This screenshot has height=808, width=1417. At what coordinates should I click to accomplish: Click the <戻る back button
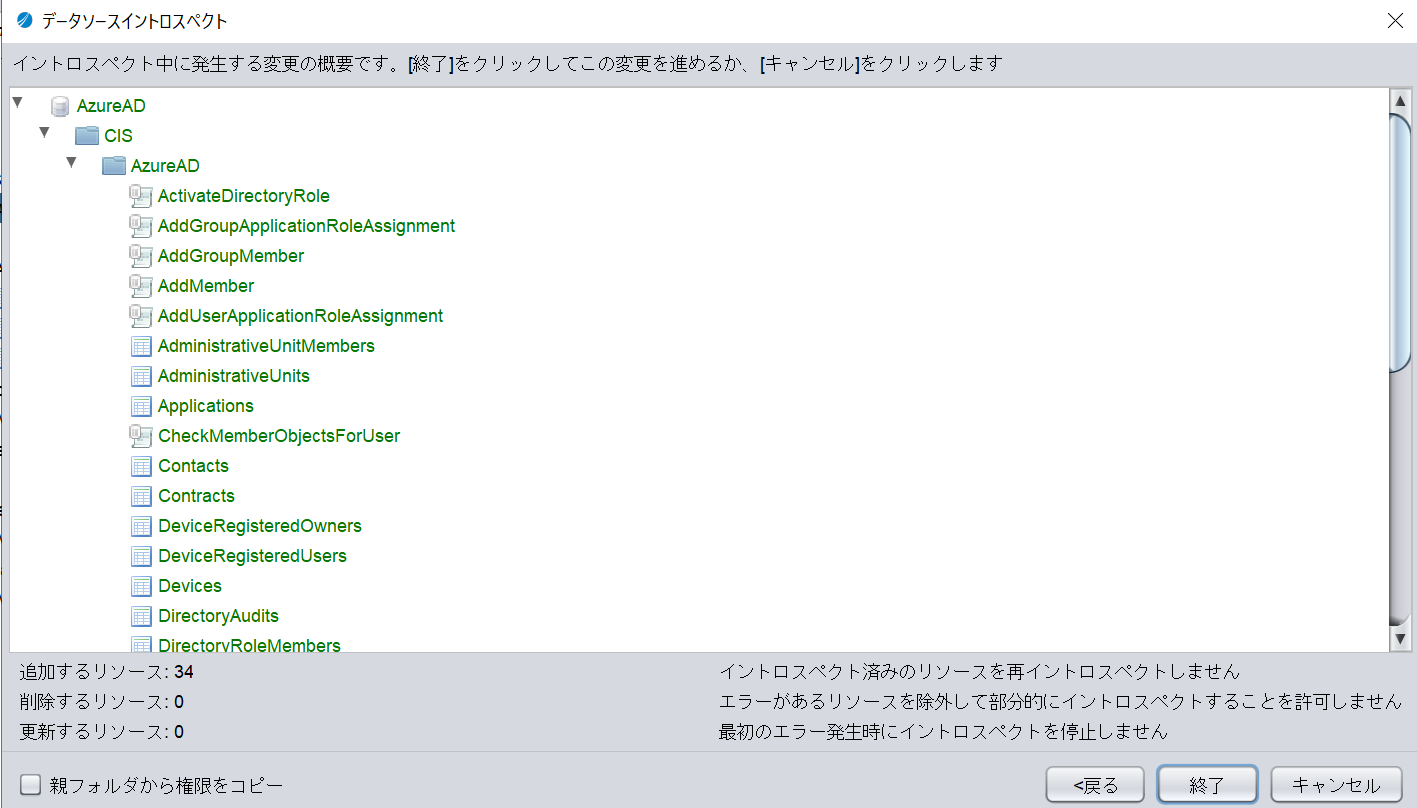[x=1096, y=785]
